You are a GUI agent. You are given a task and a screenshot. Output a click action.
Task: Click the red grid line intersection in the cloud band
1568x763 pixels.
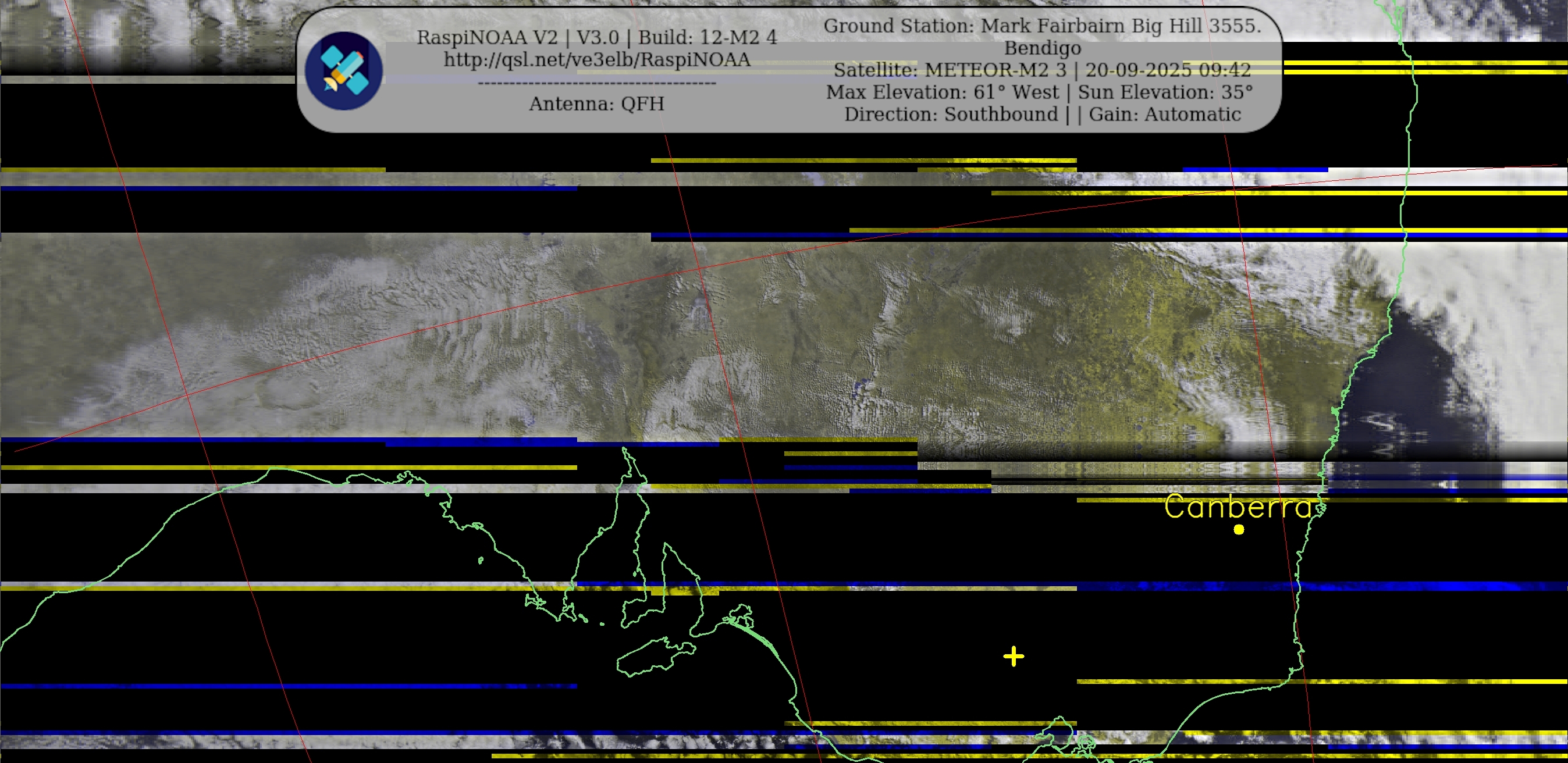click(x=699, y=268)
